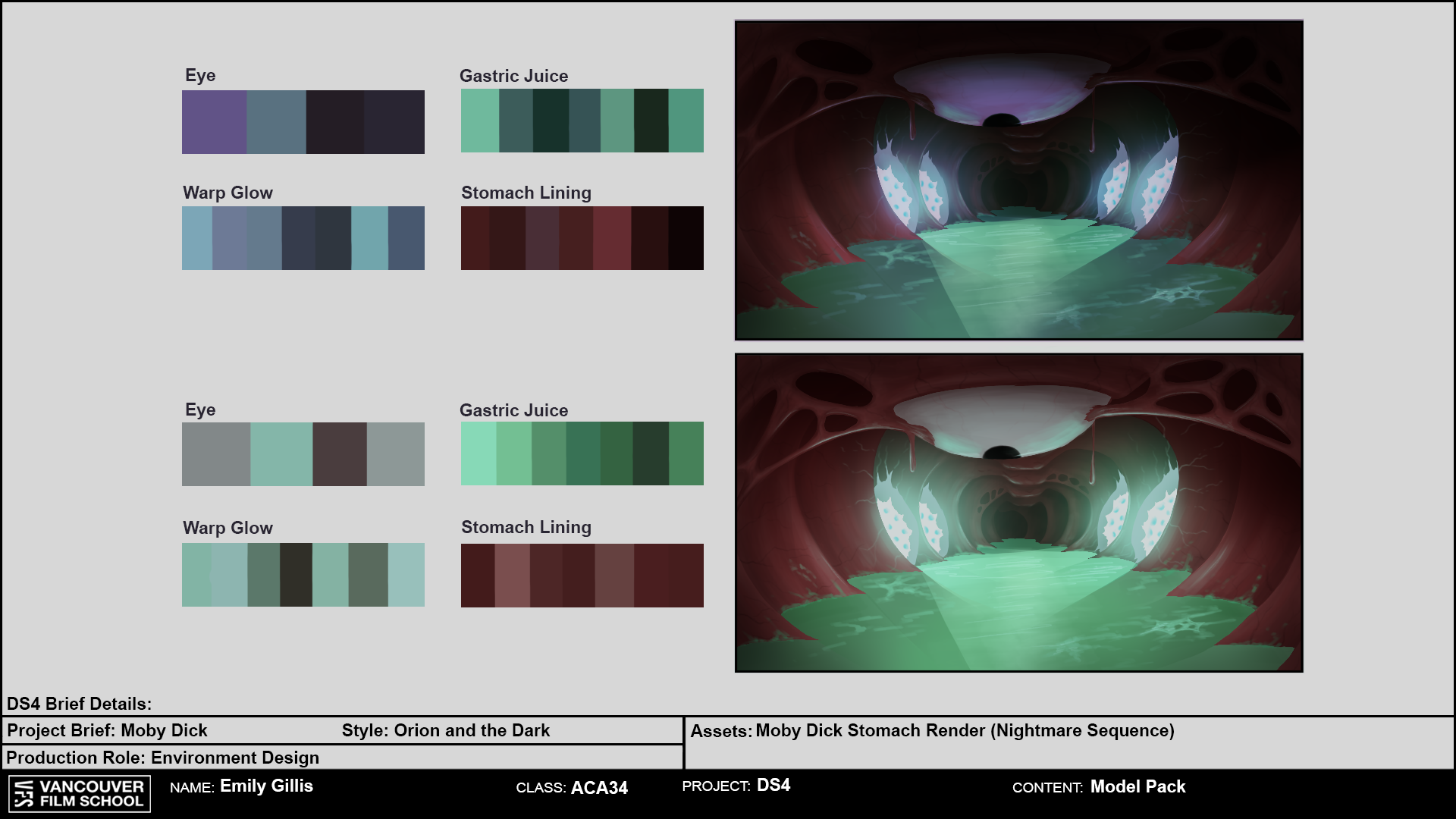Select the dusty rose swatch in bottom Stomach Lining

click(x=512, y=576)
